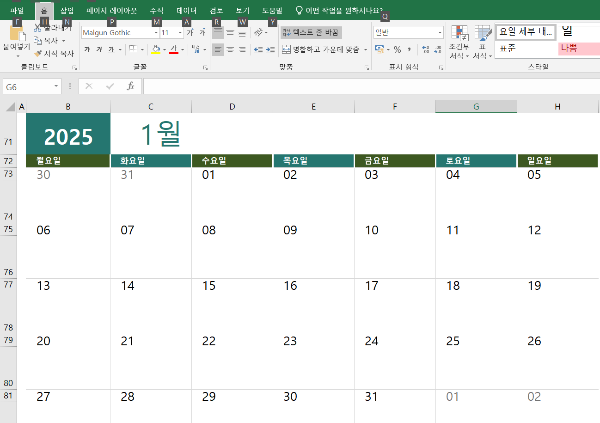Open the 삽입 Insert tab

click(x=67, y=10)
